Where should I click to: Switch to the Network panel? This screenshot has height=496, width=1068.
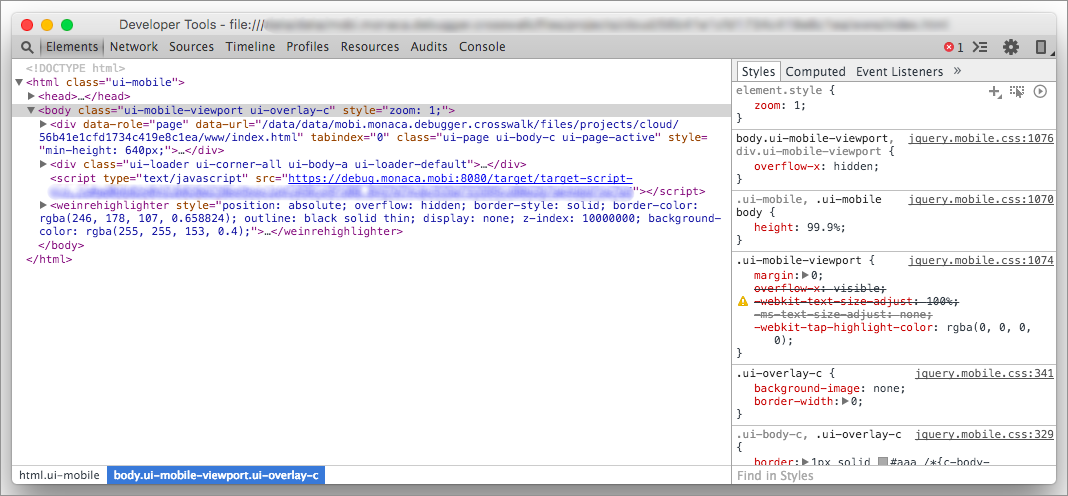tap(133, 47)
